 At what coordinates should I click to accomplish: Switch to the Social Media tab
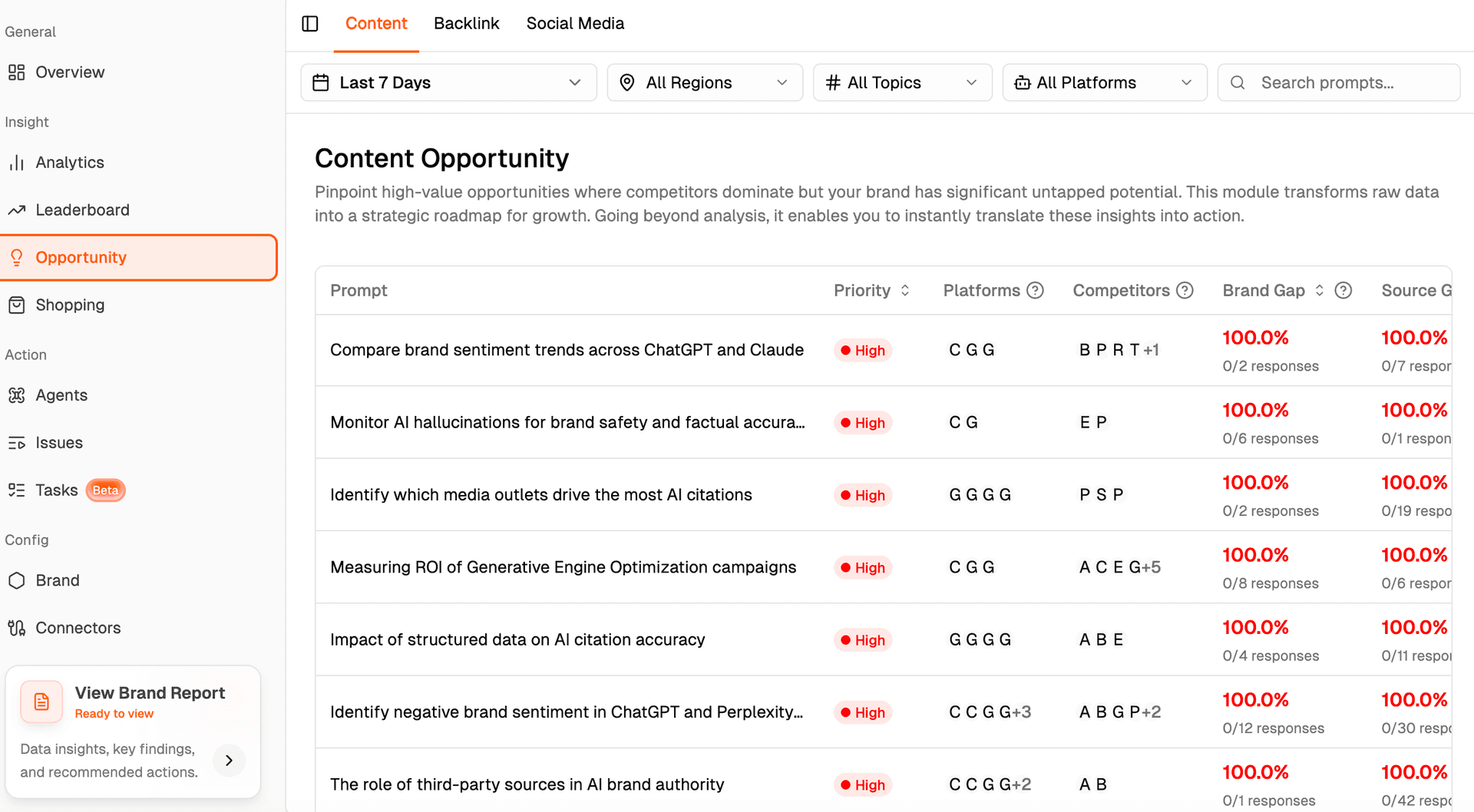click(575, 24)
